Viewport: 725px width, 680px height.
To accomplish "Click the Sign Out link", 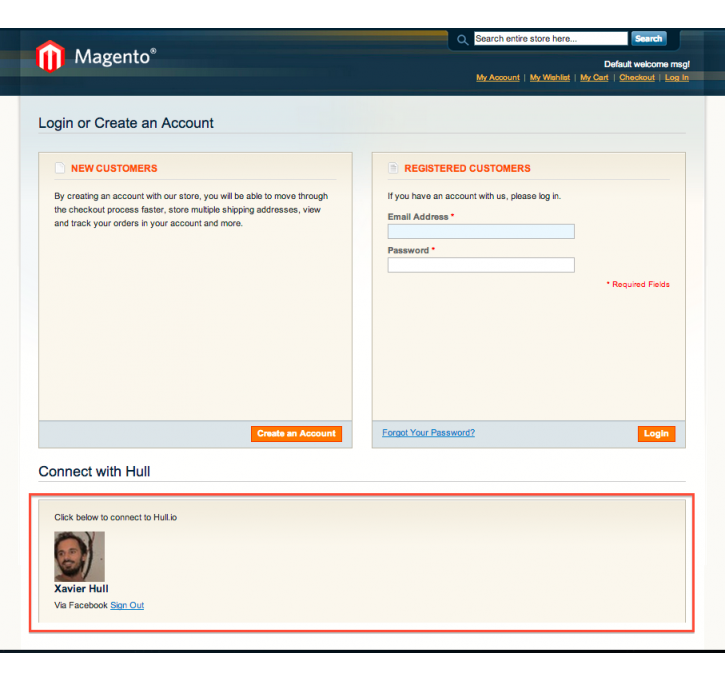I will [127, 605].
